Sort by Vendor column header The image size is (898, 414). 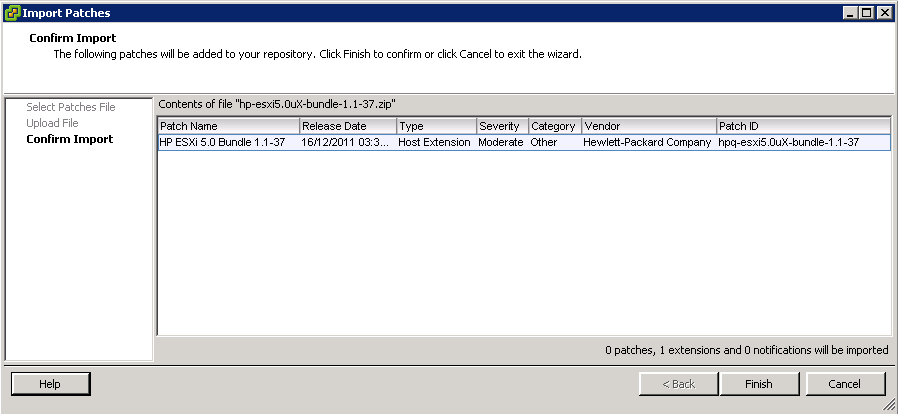tap(649, 126)
